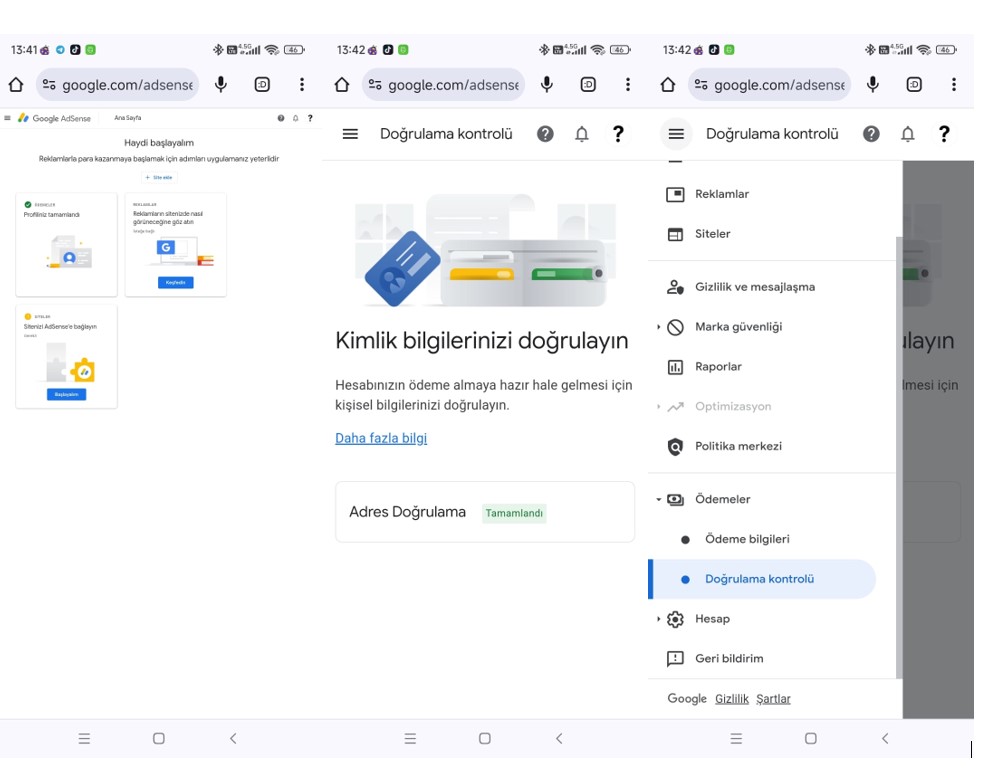The height and width of the screenshot is (772, 989).
Task: Open the Gizlilik link in the drawer footer
Action: pos(732,699)
